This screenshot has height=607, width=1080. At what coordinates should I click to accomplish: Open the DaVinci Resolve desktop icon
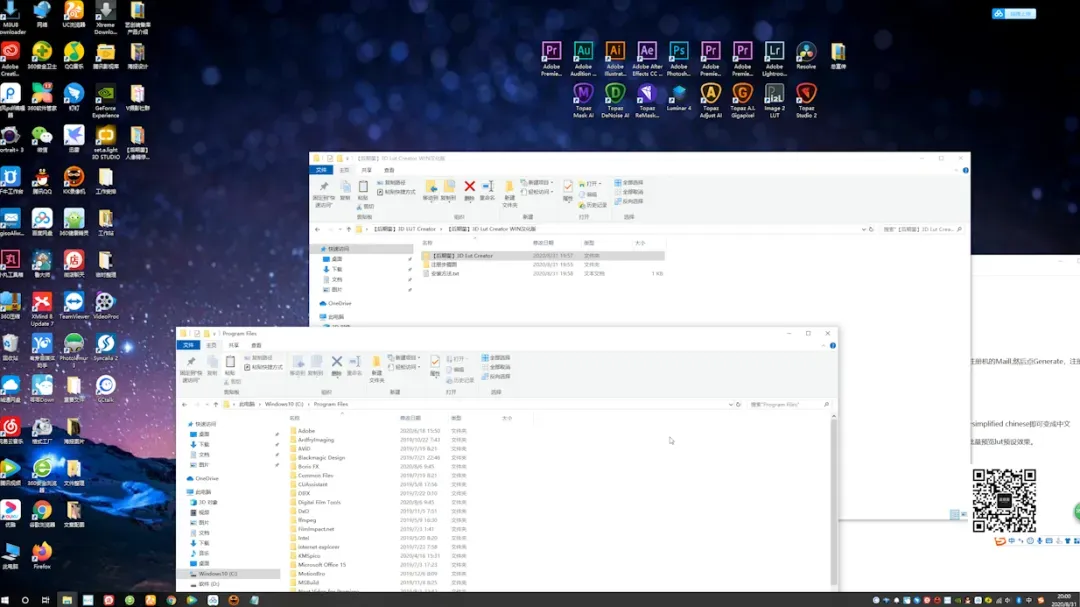pyautogui.click(x=806, y=52)
